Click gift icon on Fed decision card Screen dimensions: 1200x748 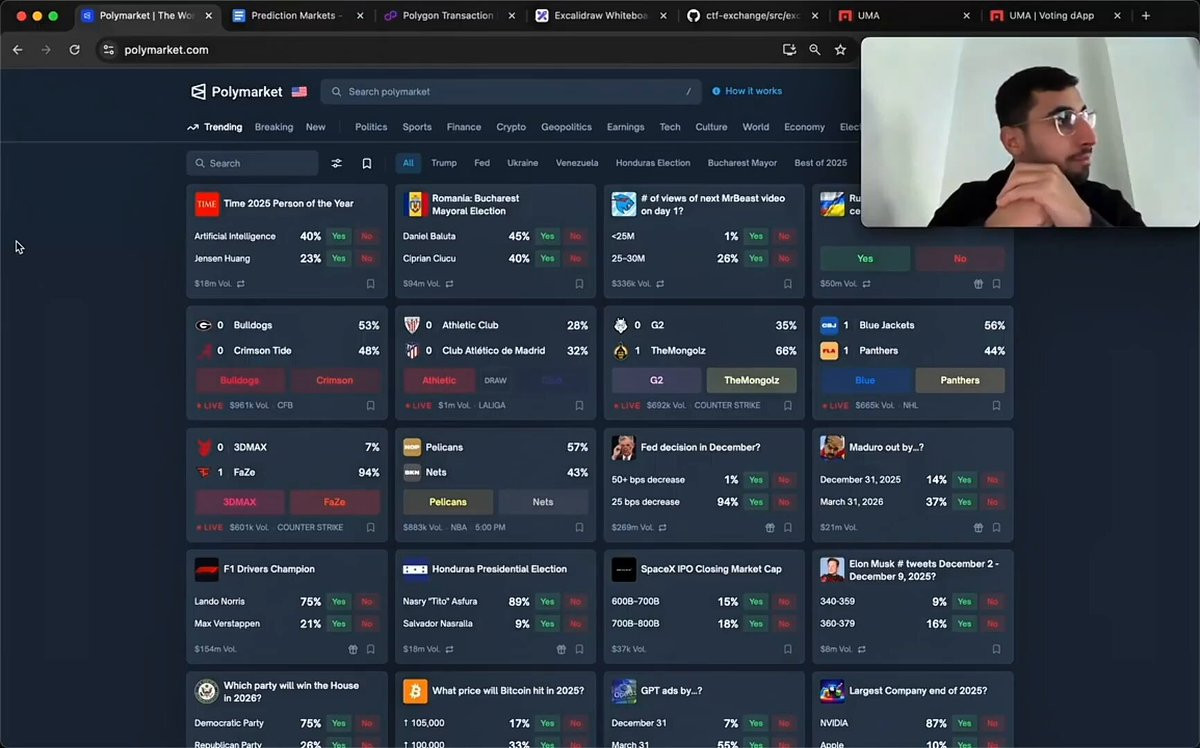coord(770,528)
